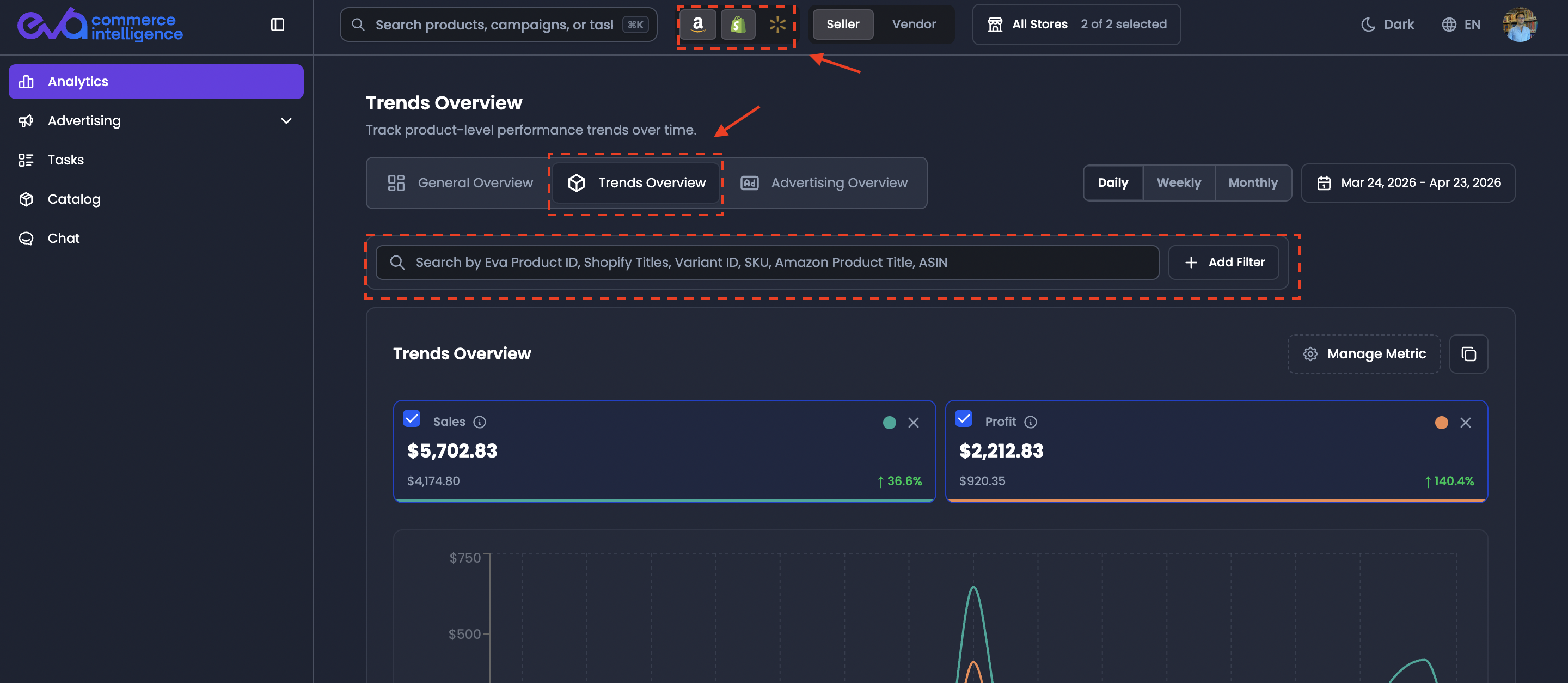Open the Catalog section
The image size is (1568, 683).
(x=156, y=199)
